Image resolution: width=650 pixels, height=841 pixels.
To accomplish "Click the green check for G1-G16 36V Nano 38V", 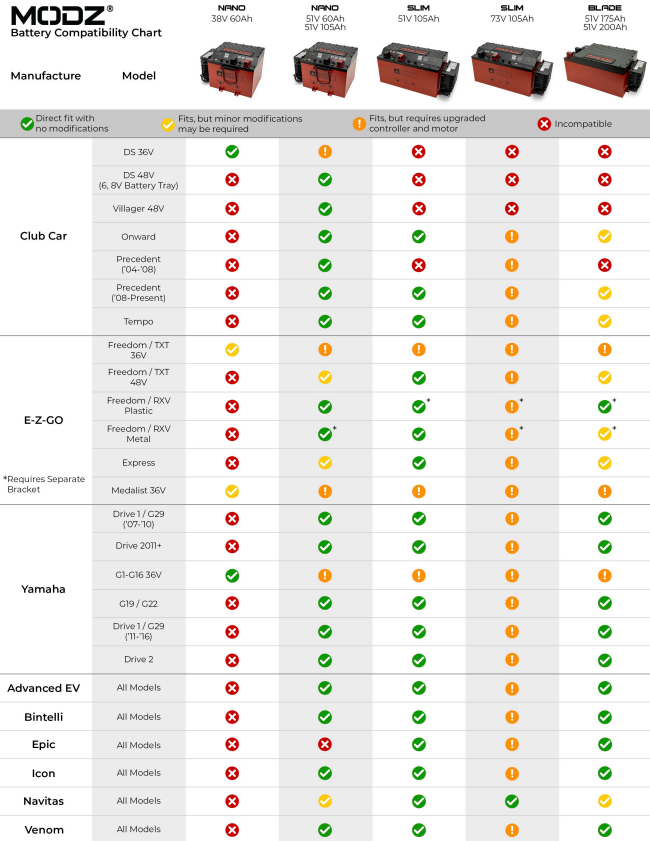I will tap(232, 576).
